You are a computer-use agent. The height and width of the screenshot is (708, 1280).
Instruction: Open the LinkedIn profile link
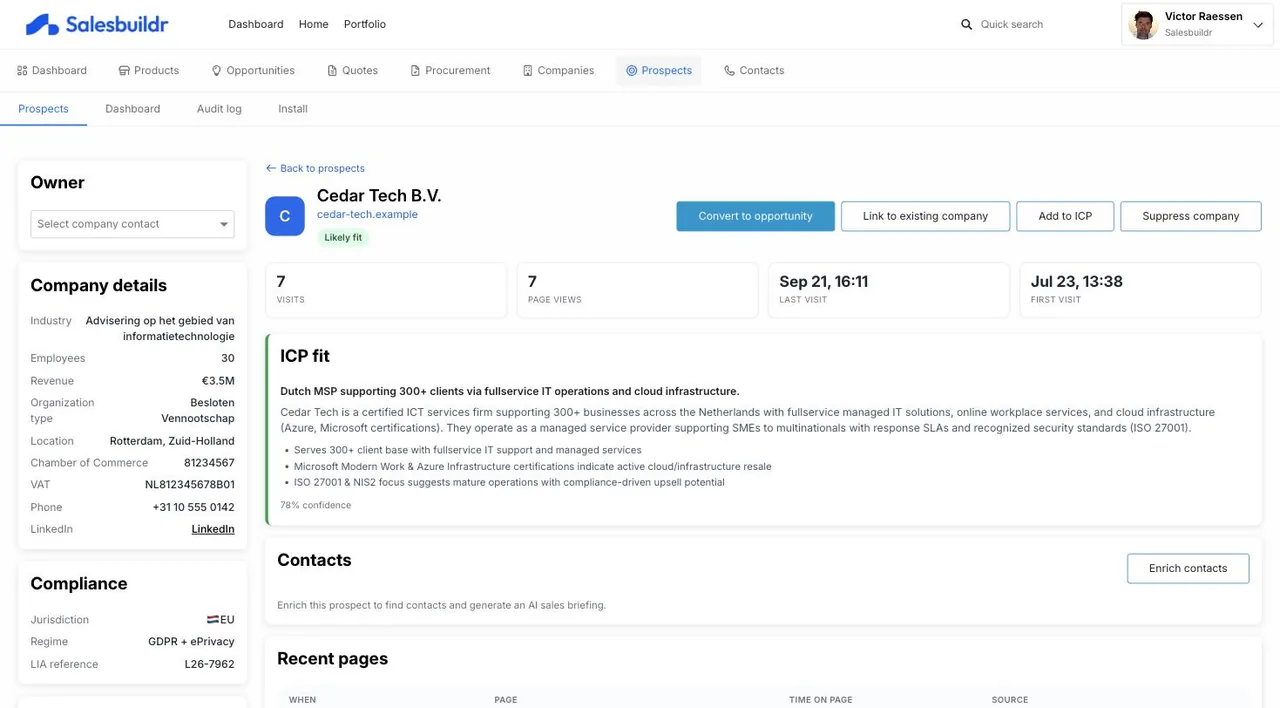213,529
